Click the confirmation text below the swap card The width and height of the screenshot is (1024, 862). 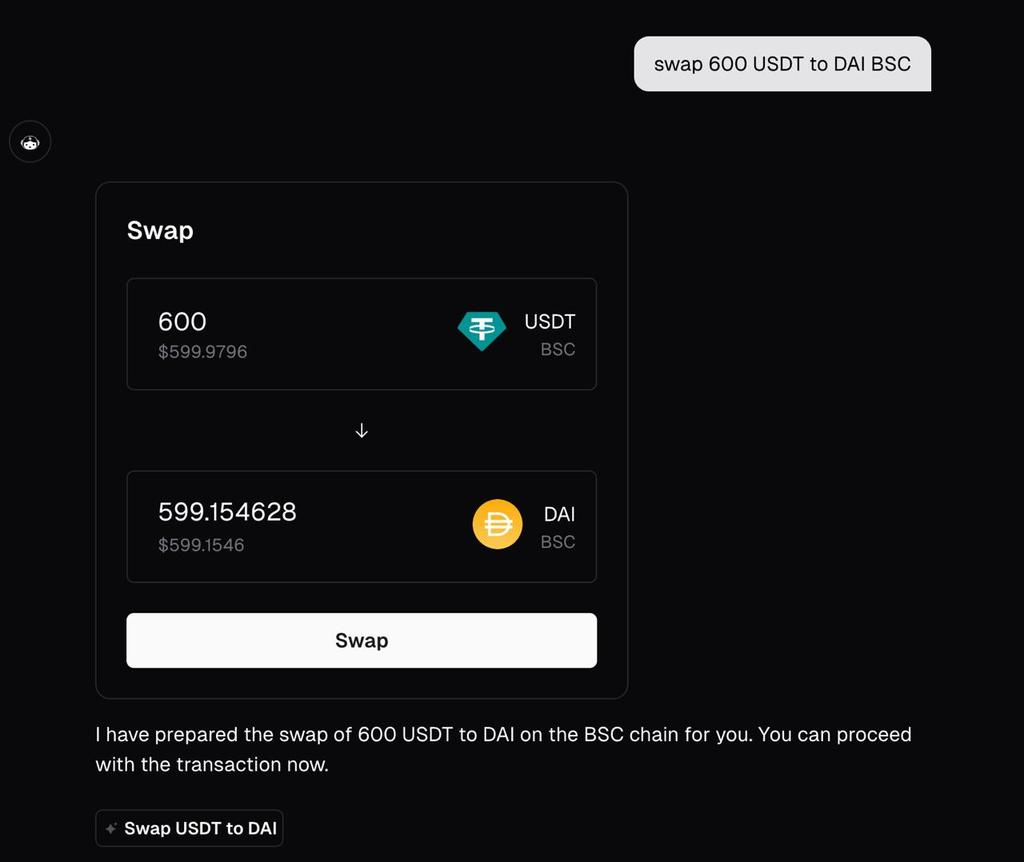click(x=503, y=749)
